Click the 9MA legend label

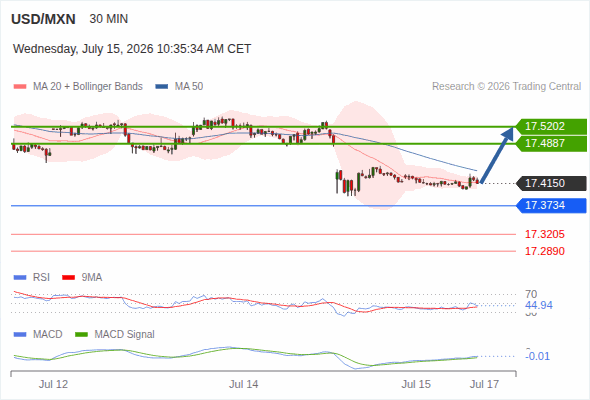click(x=92, y=278)
